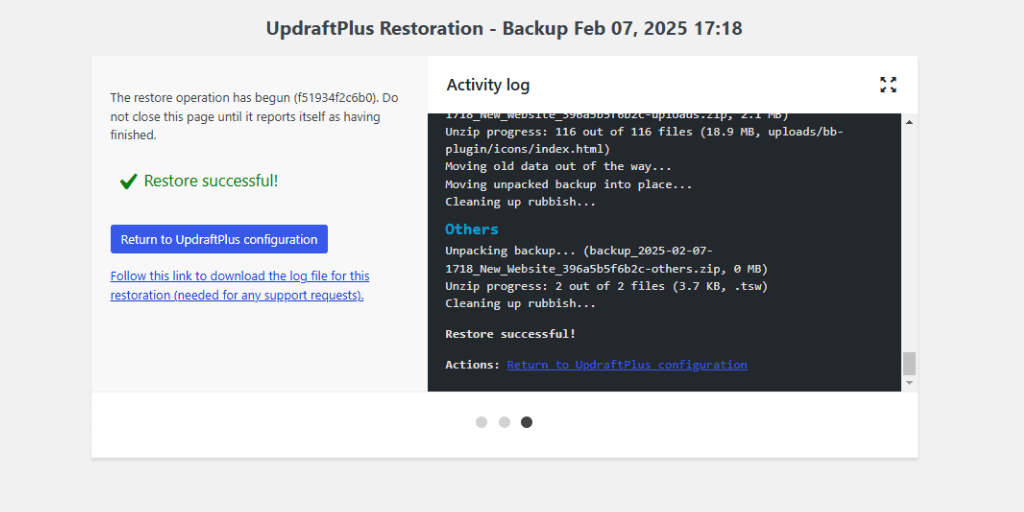The height and width of the screenshot is (512, 1024).
Task: Click Return to UpdraftPlus configuration button
Action: point(219,239)
